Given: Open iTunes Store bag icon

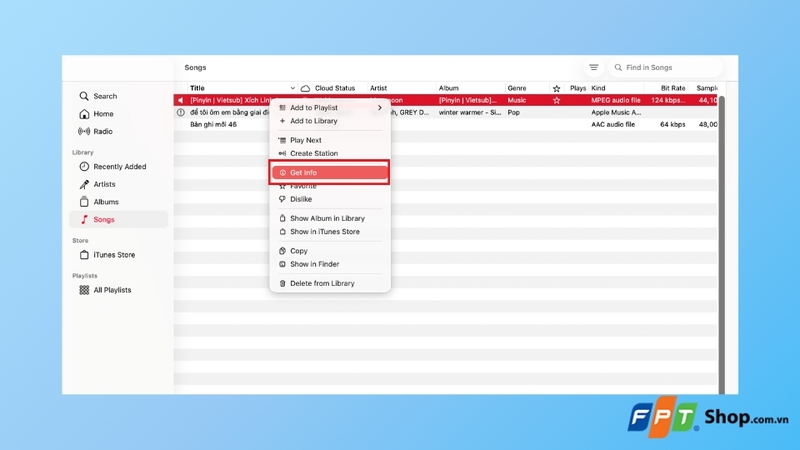Looking at the screenshot, I should click(x=84, y=255).
